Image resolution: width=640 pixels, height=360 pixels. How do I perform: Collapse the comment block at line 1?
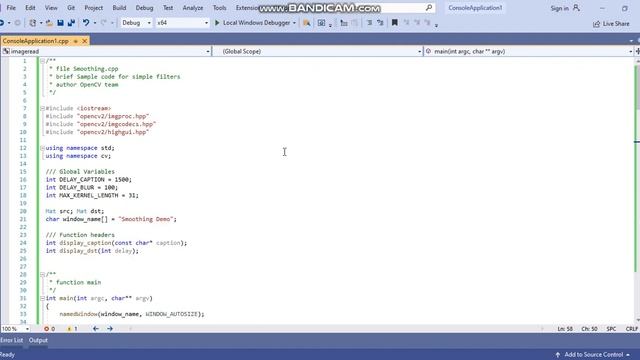tap(42, 61)
